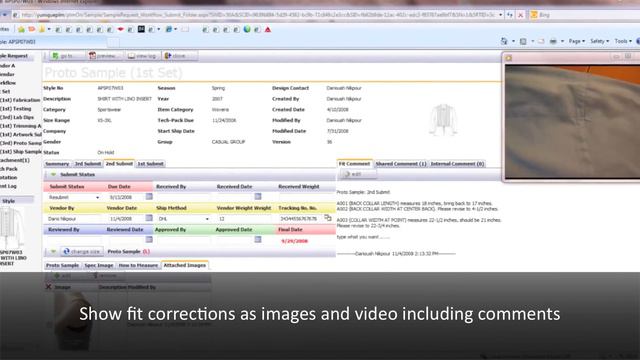Open the Print options dropdown arrow

[562, 41]
